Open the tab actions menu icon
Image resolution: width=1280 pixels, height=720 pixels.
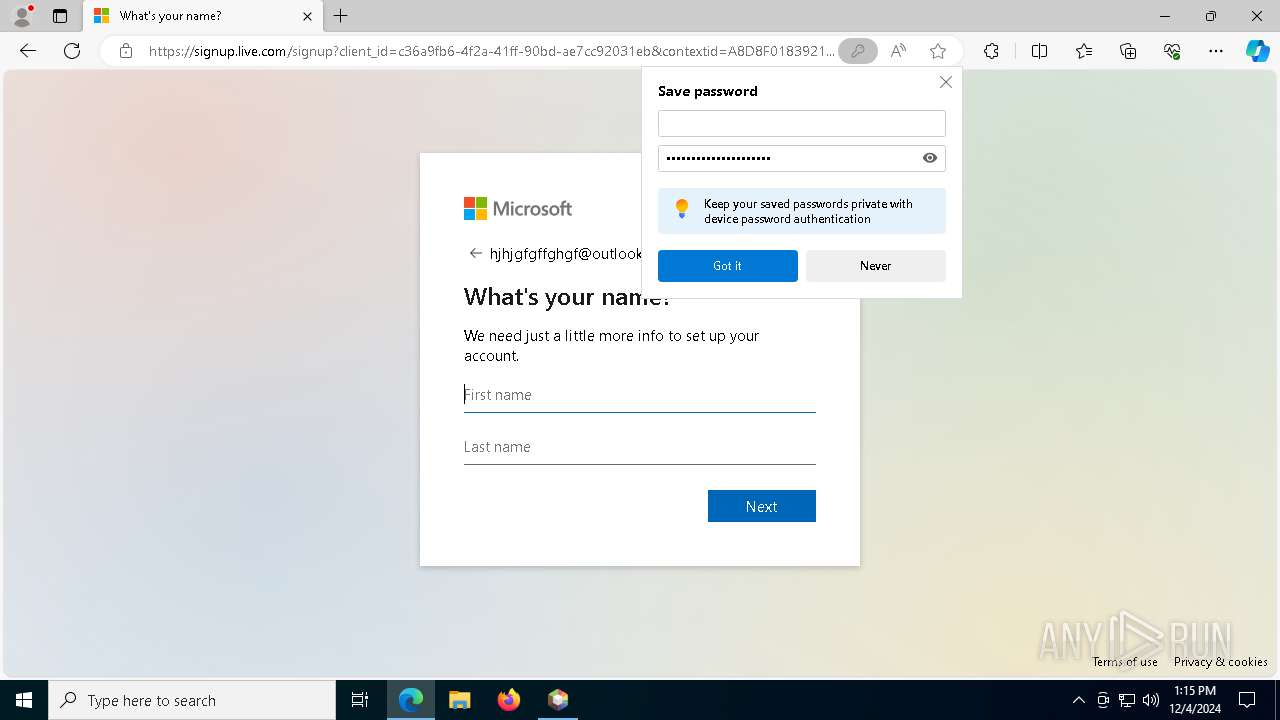pos(60,16)
